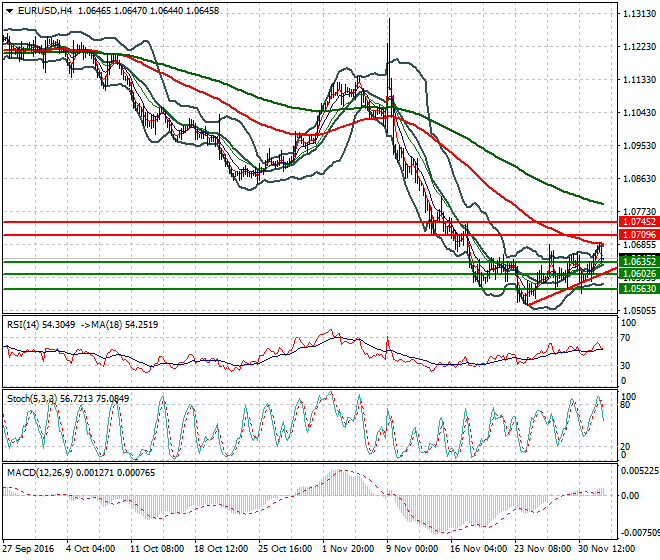Image resolution: width=660 pixels, height=560 pixels.
Task: Click the 30 Nov 12:00 time label
Action: point(607,549)
